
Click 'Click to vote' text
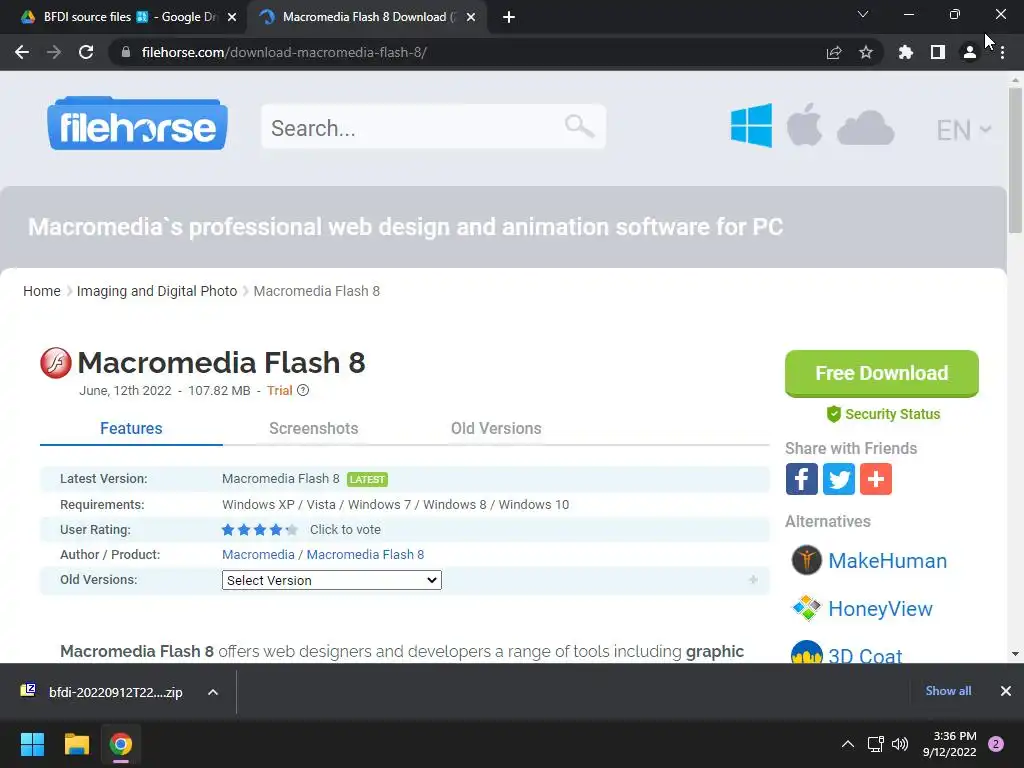pyautogui.click(x=345, y=530)
